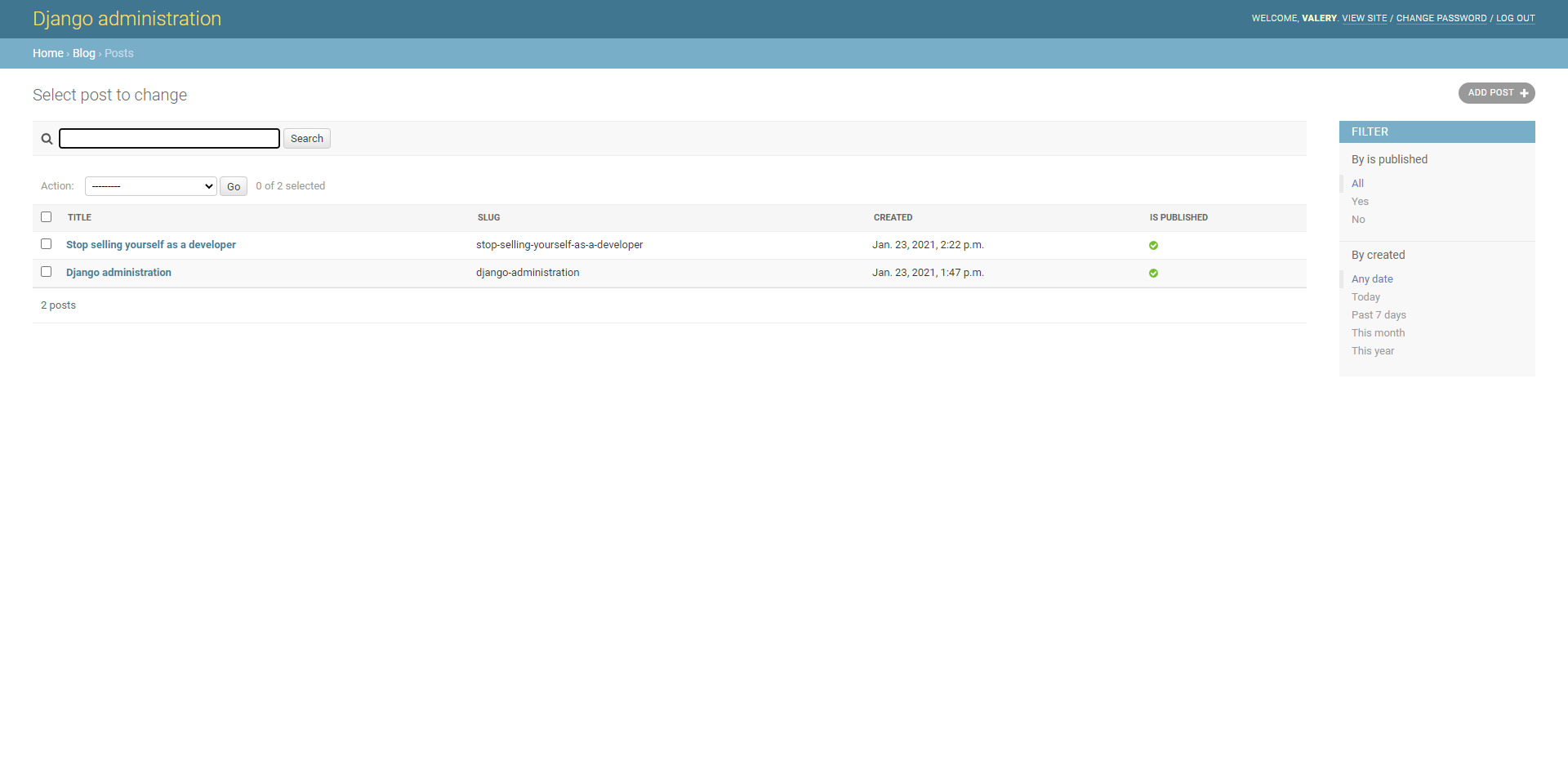The height and width of the screenshot is (757, 1568).
Task: Click the 'Select post to change' heading
Action: (x=109, y=95)
